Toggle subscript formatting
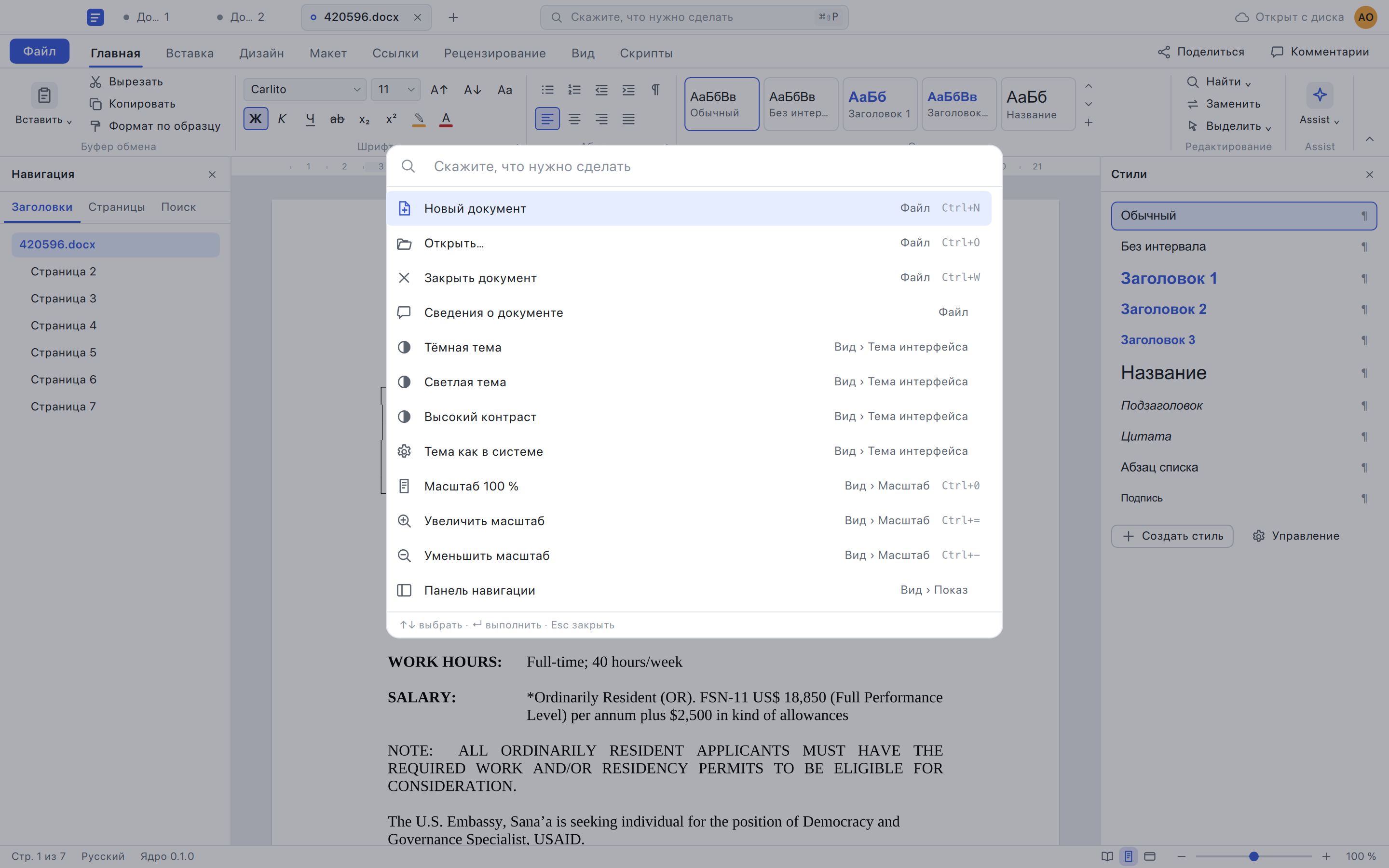The height and width of the screenshot is (868, 1389). [x=364, y=120]
